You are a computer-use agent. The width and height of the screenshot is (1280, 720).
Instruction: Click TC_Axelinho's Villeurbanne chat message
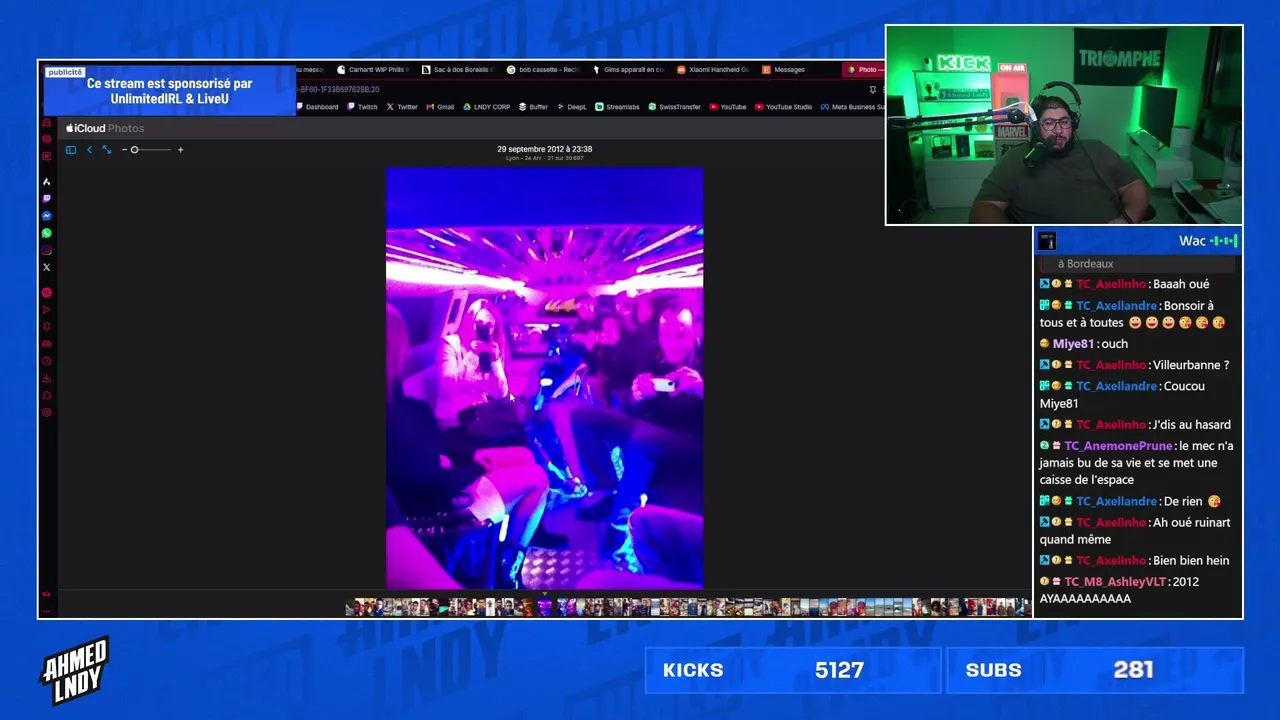click(x=1135, y=365)
